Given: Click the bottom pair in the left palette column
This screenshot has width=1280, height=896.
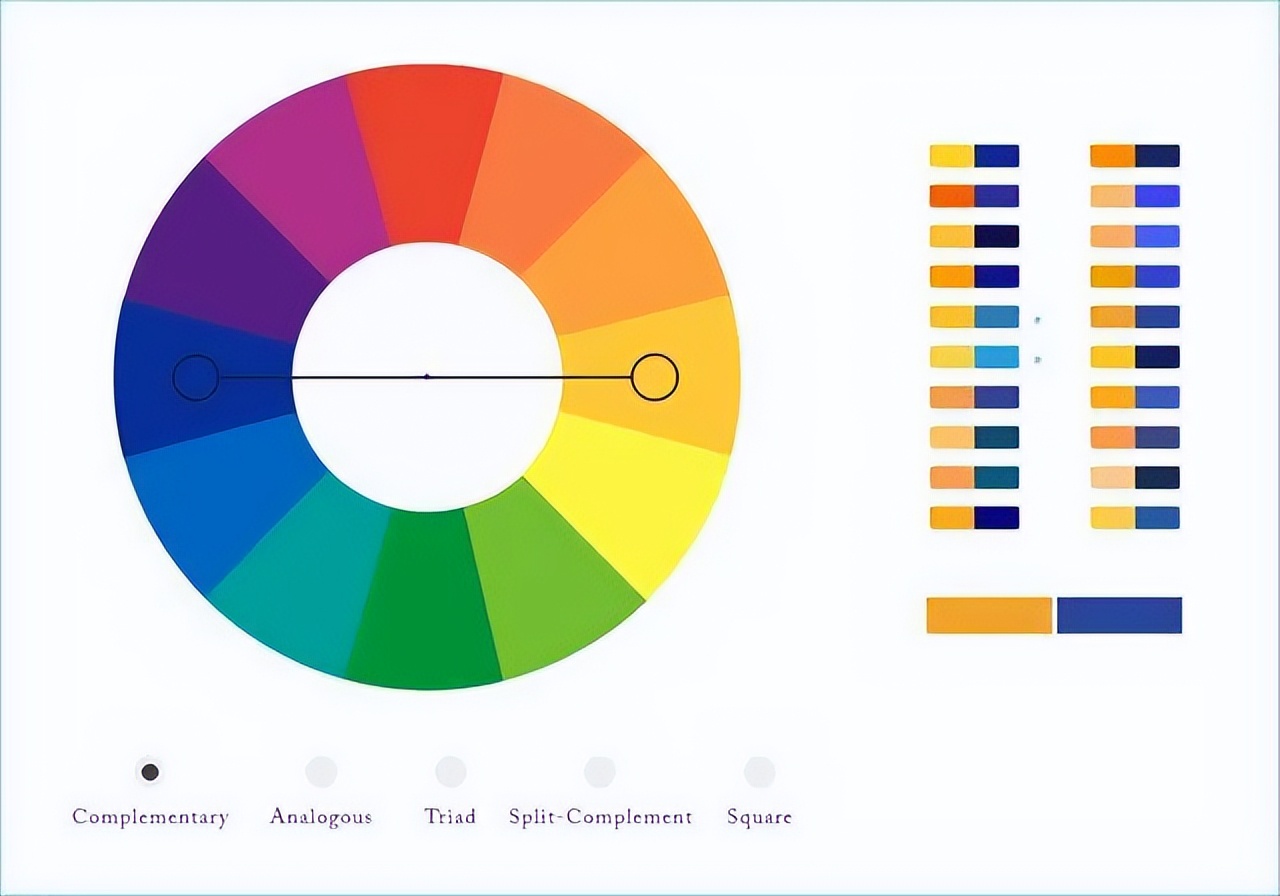Looking at the screenshot, I should coord(973,517).
